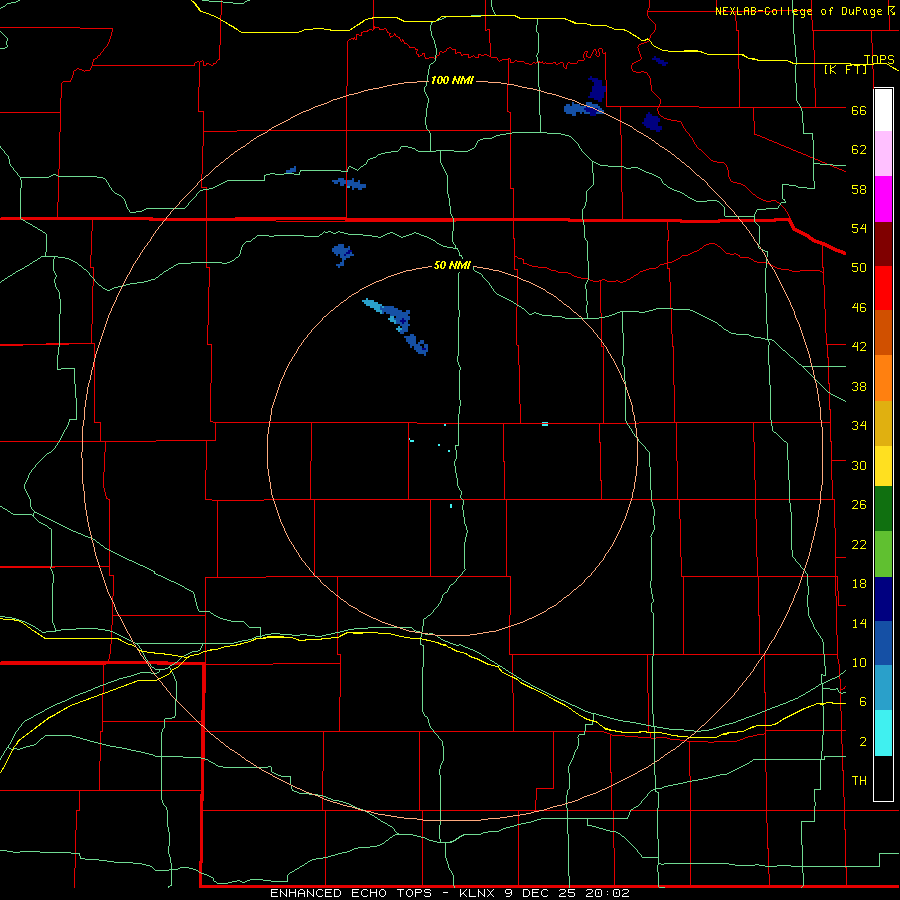This screenshot has width=900, height=900.
Task: Select the light blue legend swatch
Action: (x=883, y=687)
